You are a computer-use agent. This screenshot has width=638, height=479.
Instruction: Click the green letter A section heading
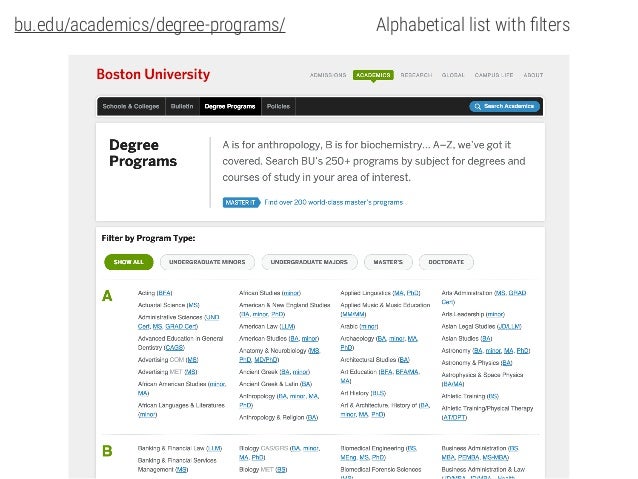[x=107, y=296]
